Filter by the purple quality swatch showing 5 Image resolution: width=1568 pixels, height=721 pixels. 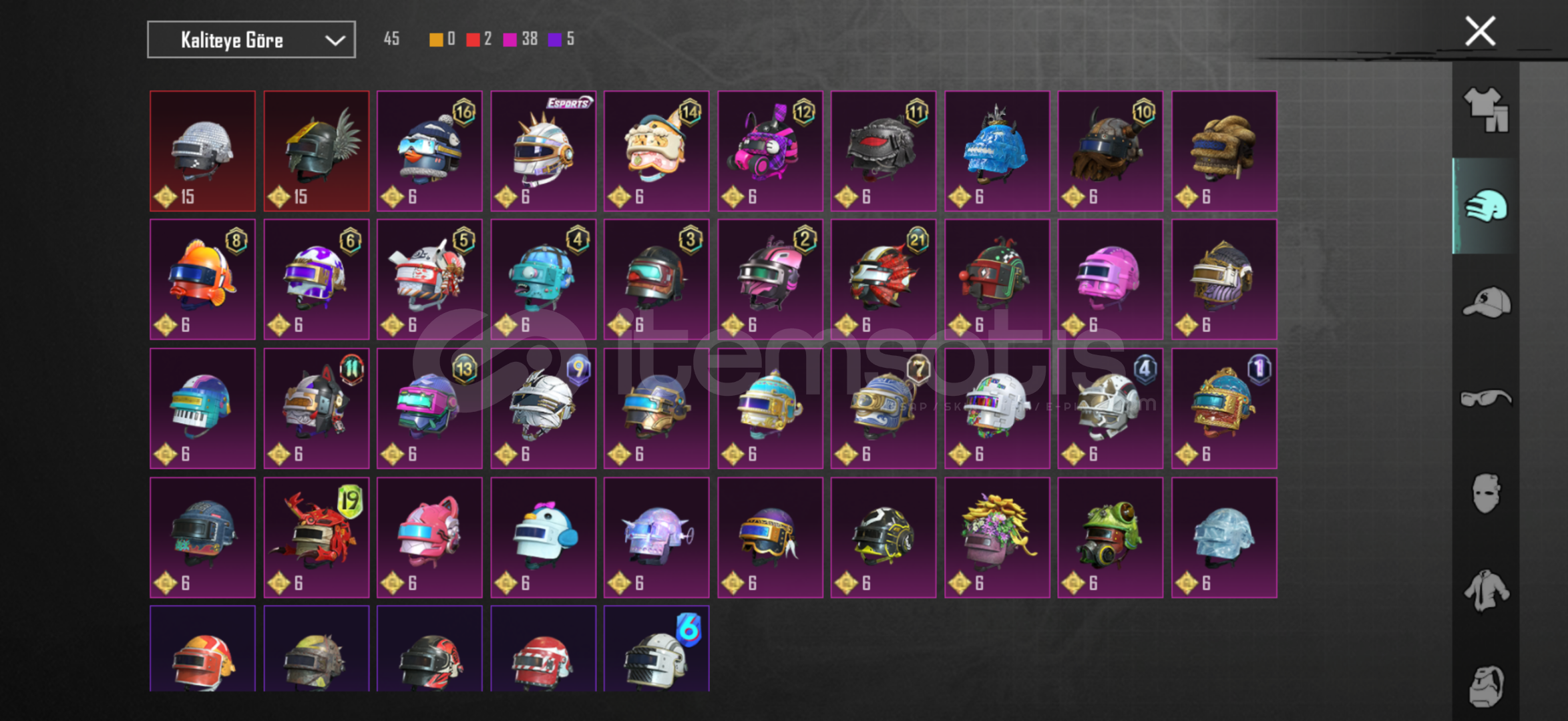554,39
